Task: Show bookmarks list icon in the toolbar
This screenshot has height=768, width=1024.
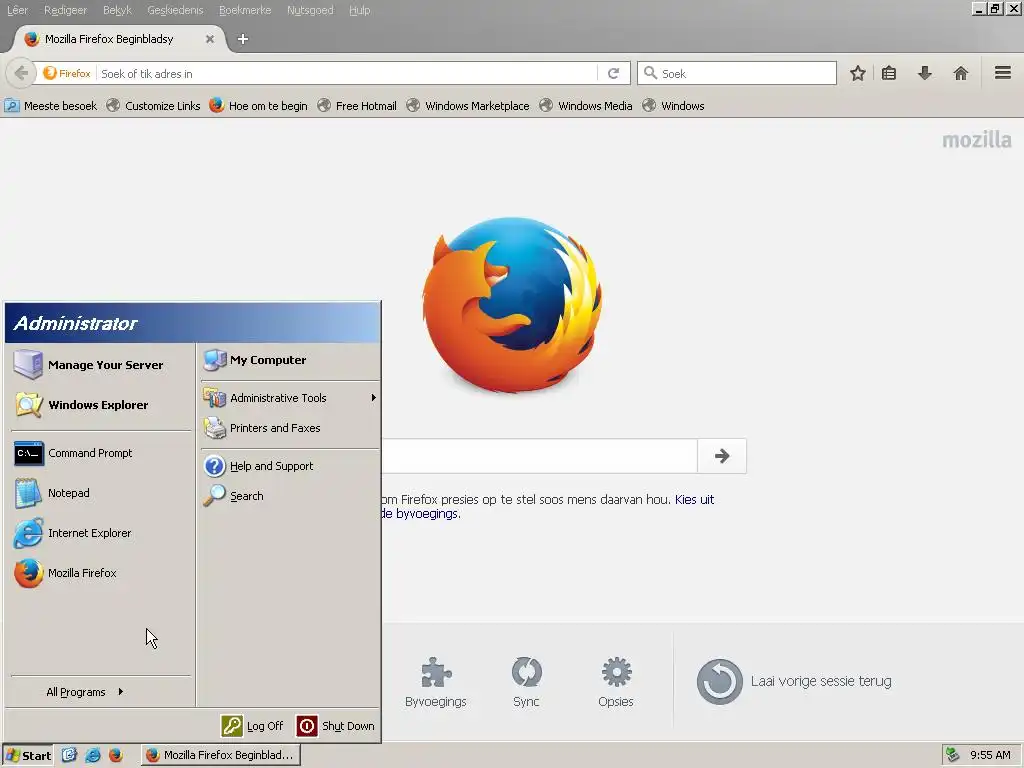Action: tap(889, 73)
